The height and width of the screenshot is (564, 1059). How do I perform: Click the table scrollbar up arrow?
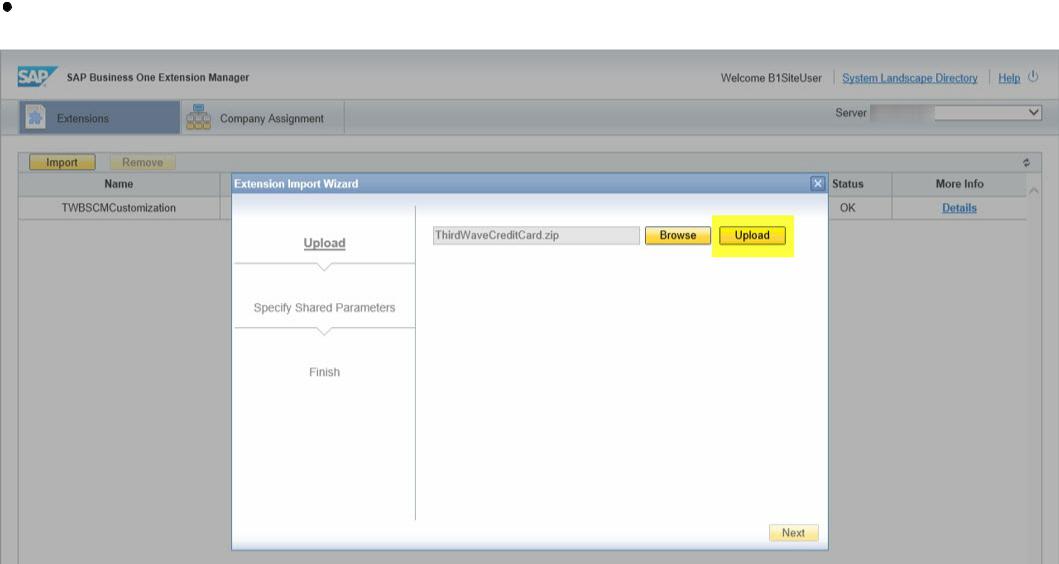coord(1033,191)
